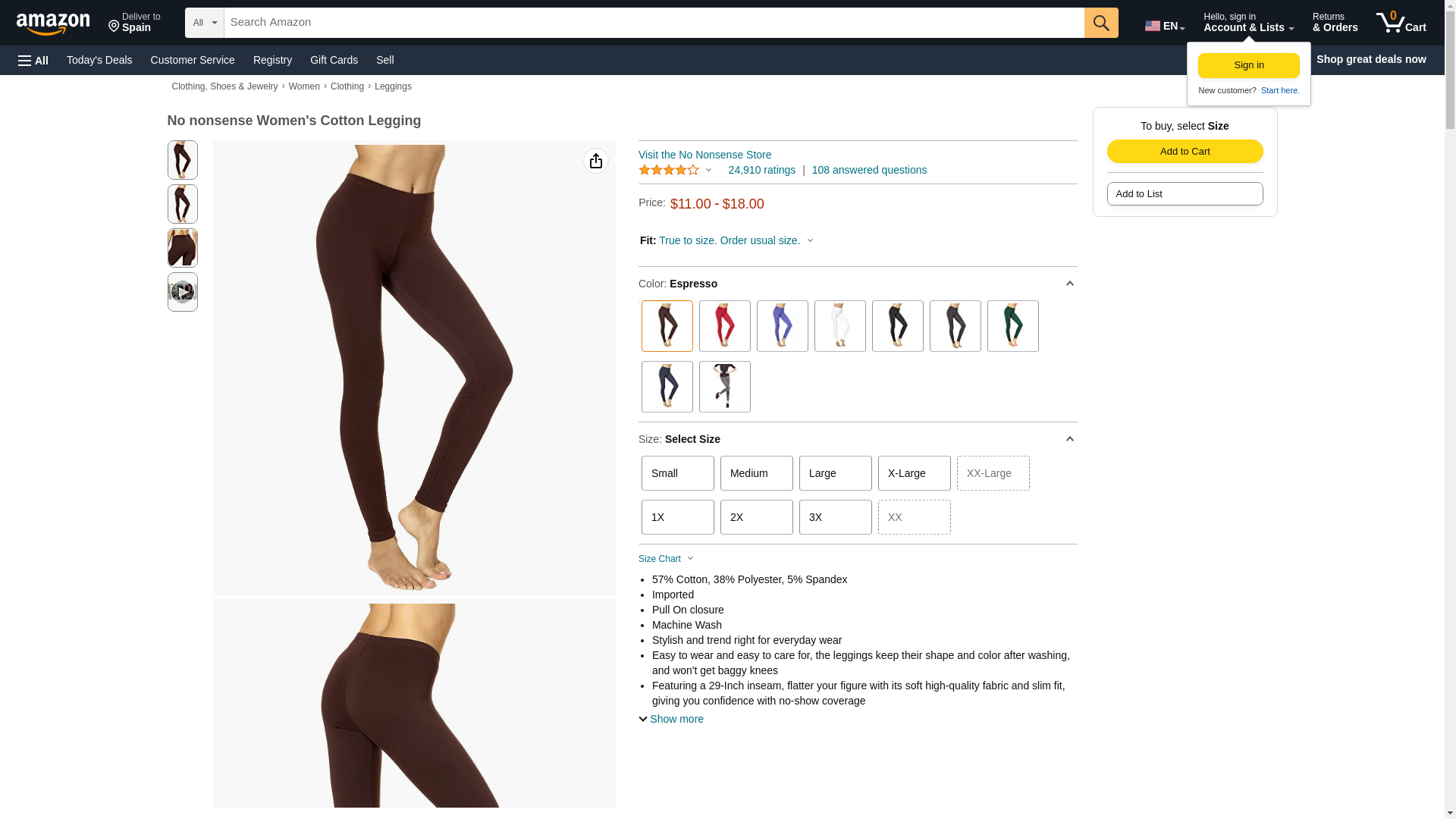Open the EN language flag selector
This screenshot has width=1456, height=819.
coord(1165,26)
